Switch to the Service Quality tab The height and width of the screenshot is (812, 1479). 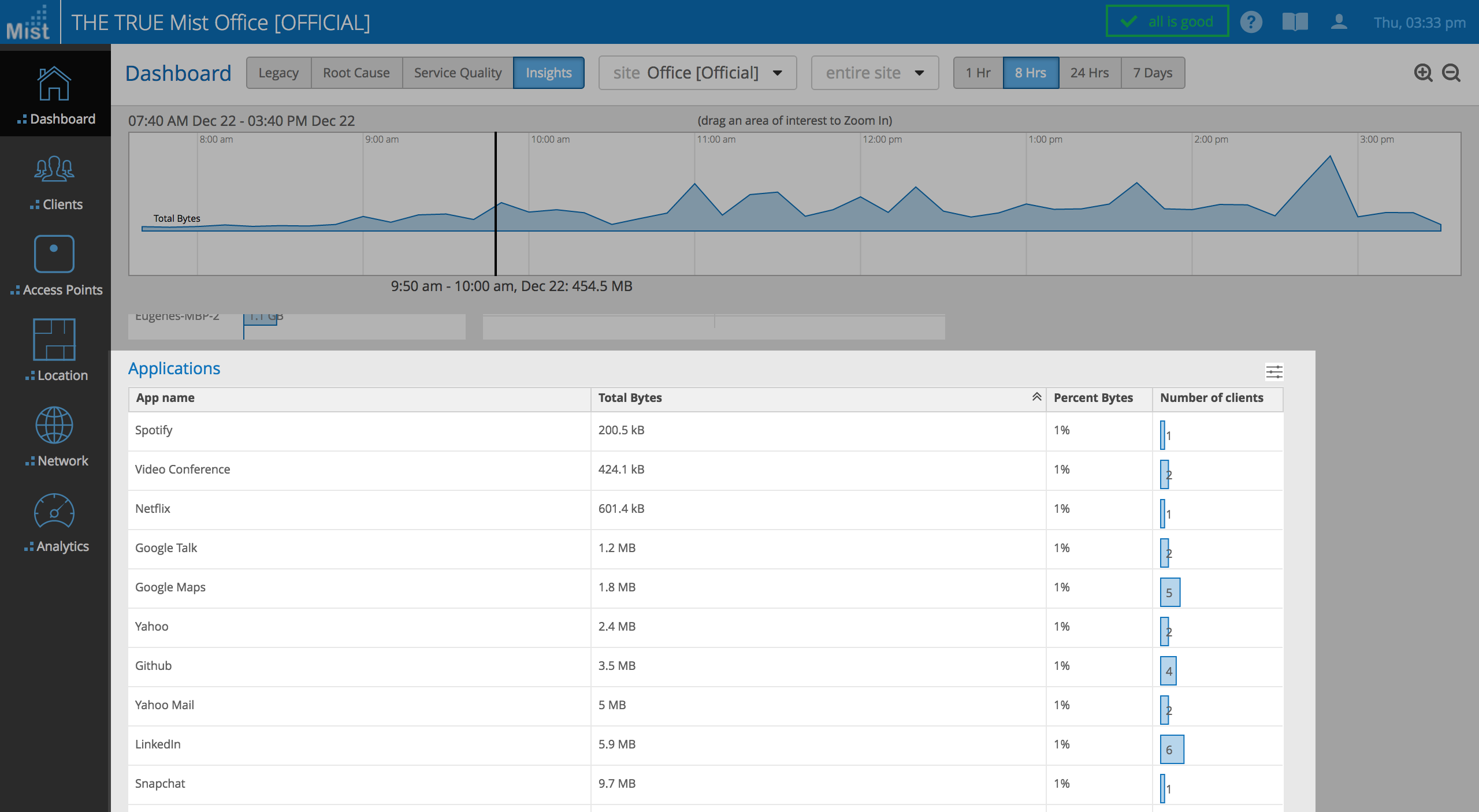(x=458, y=73)
